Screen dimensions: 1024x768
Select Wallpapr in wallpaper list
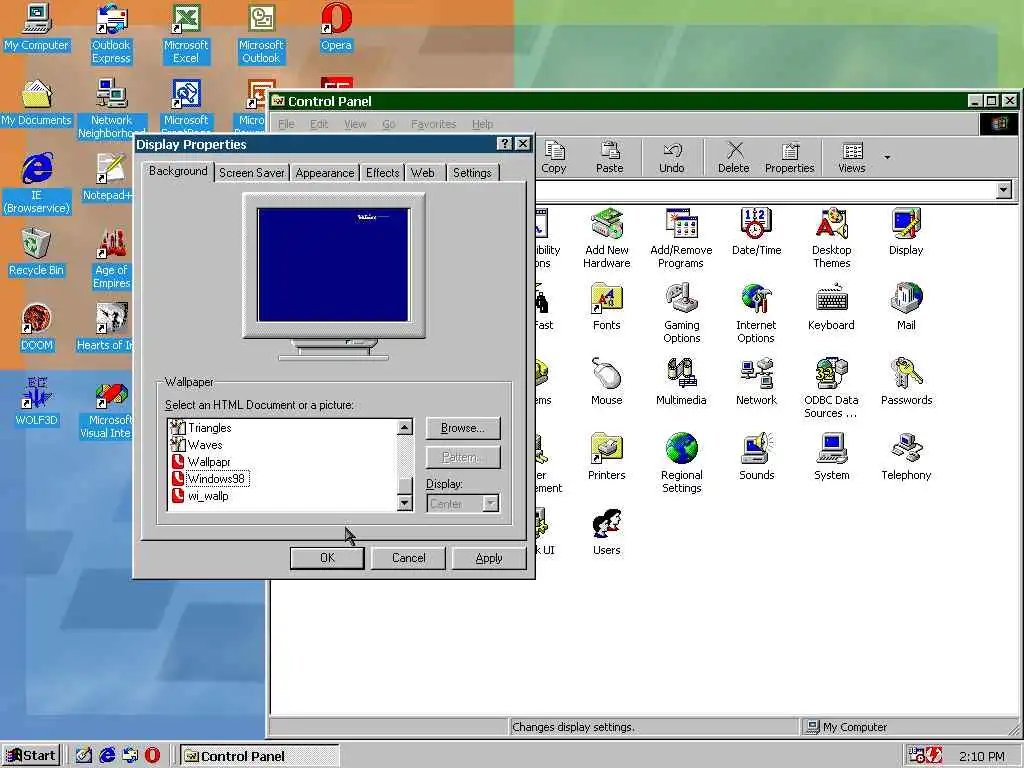pyautogui.click(x=209, y=462)
